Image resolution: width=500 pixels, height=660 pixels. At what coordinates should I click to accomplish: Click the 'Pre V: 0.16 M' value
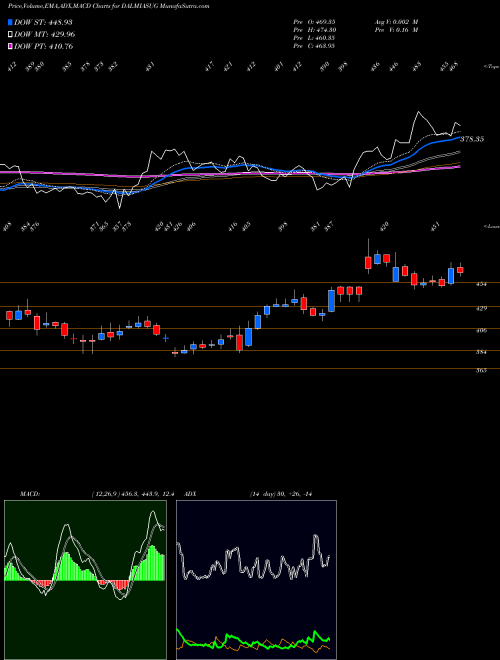(x=395, y=30)
